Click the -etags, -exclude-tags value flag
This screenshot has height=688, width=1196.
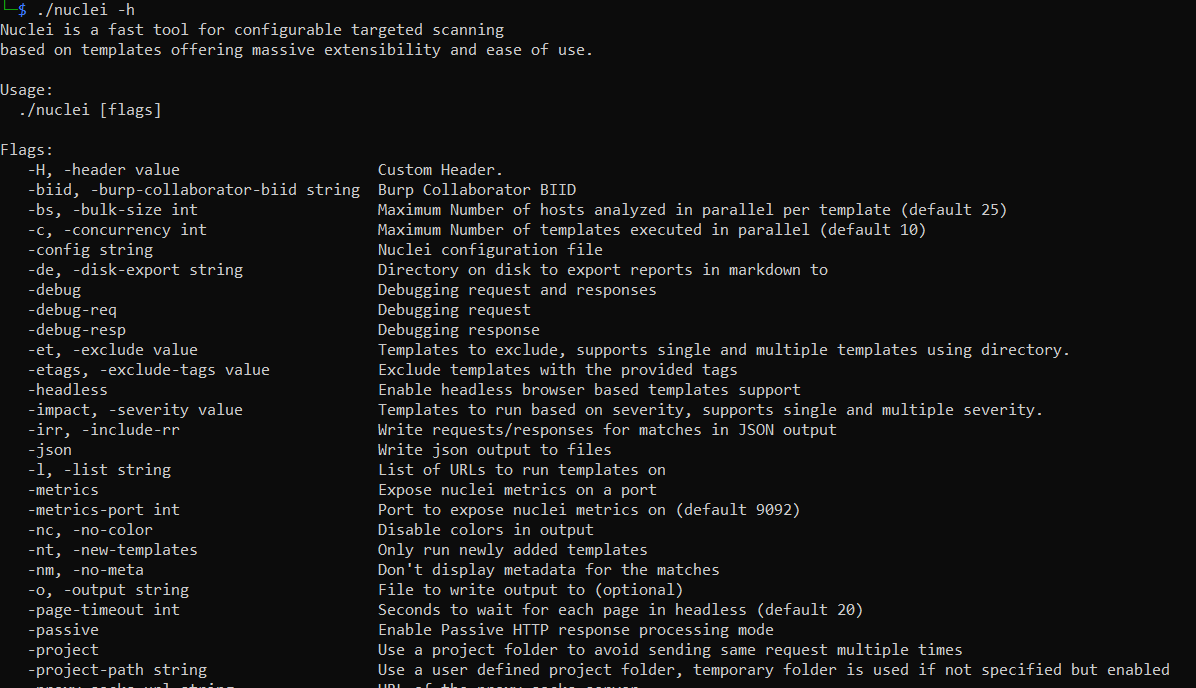pos(149,370)
